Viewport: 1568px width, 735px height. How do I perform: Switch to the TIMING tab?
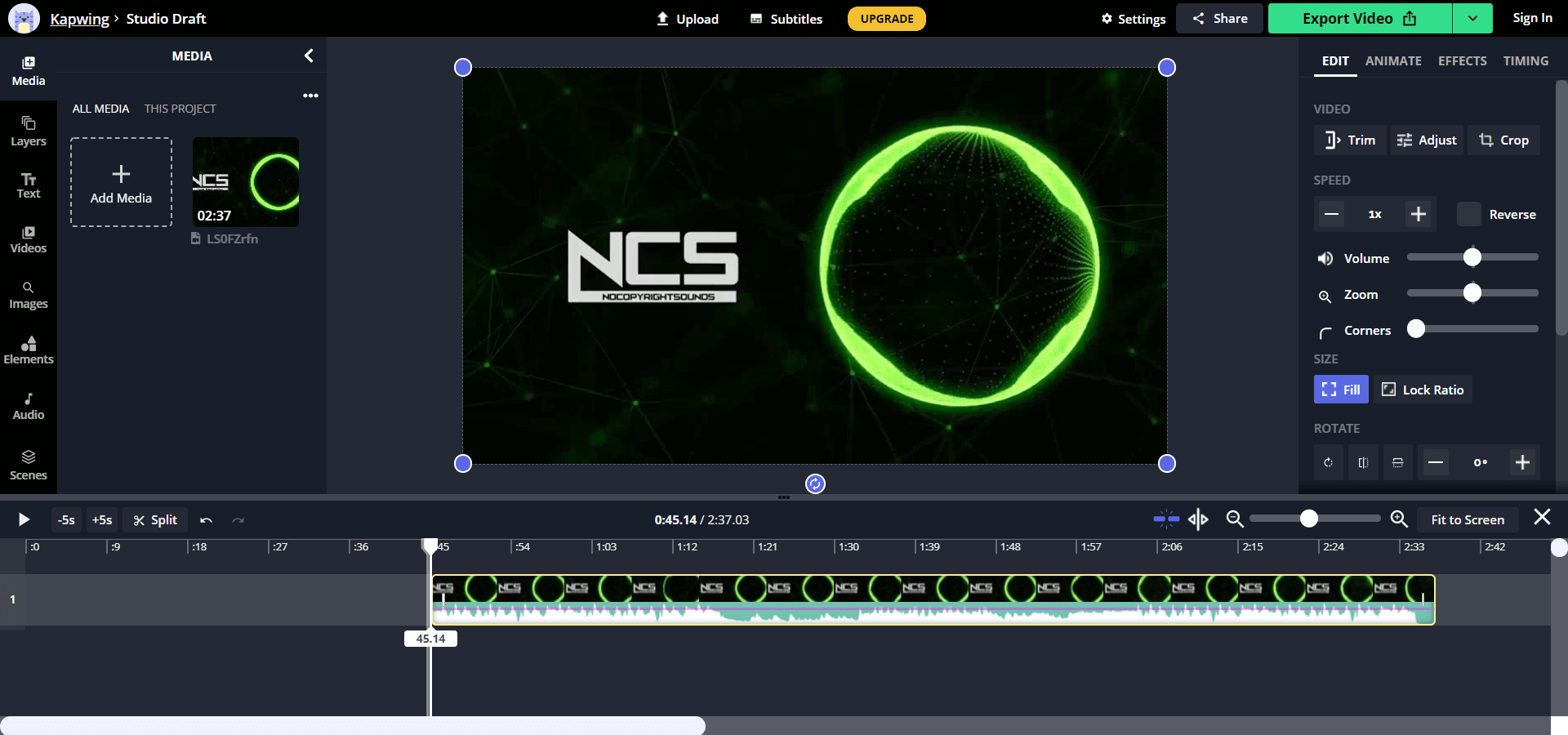[1526, 60]
